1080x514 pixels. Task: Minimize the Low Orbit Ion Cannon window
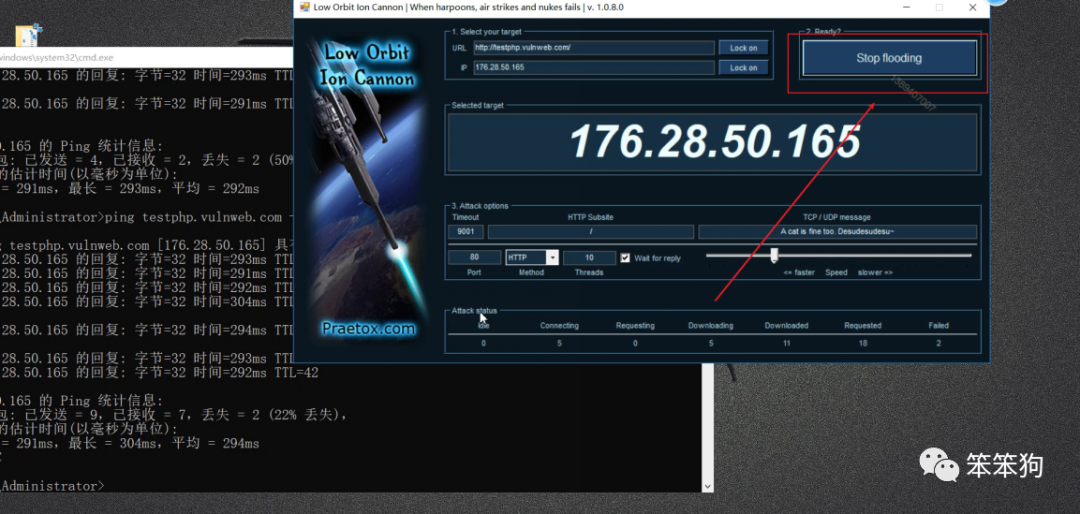tap(906, 8)
